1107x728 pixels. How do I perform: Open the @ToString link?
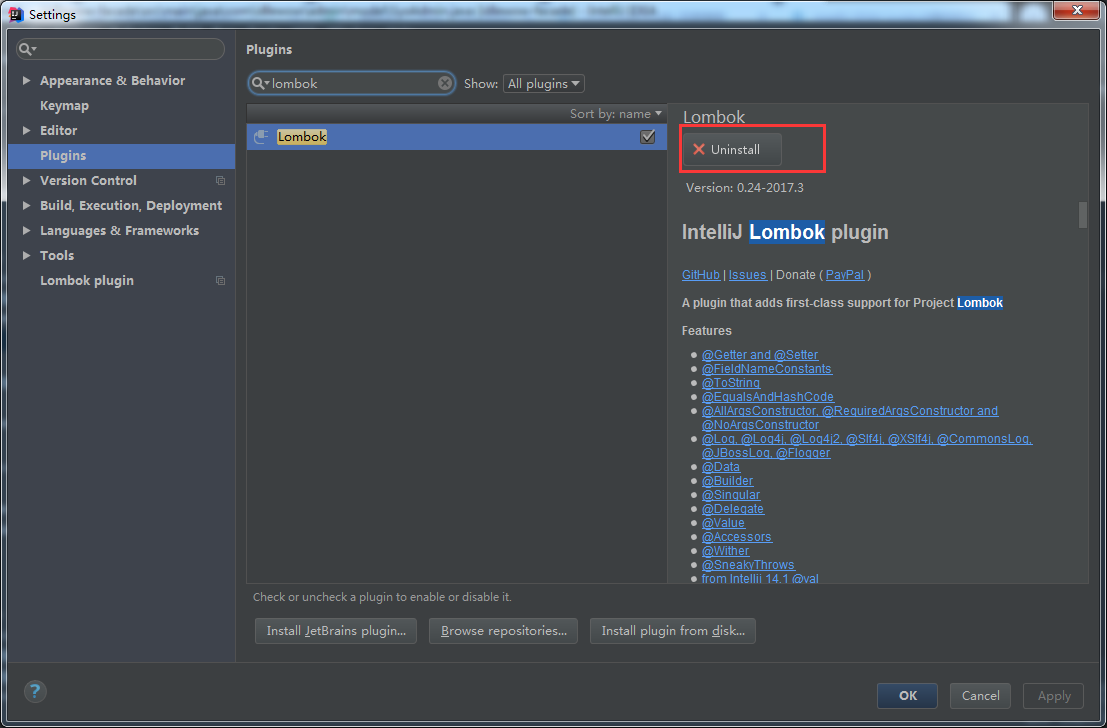click(731, 383)
